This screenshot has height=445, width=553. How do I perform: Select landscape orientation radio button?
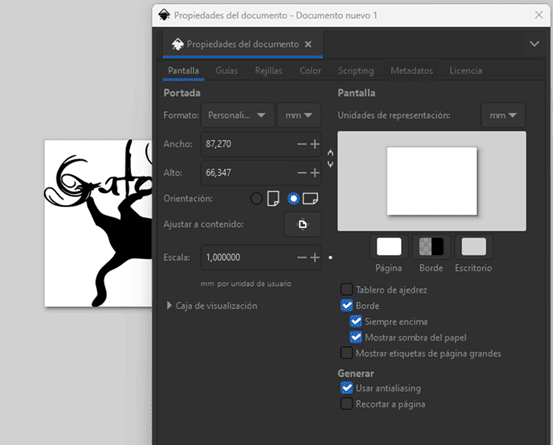(293, 199)
